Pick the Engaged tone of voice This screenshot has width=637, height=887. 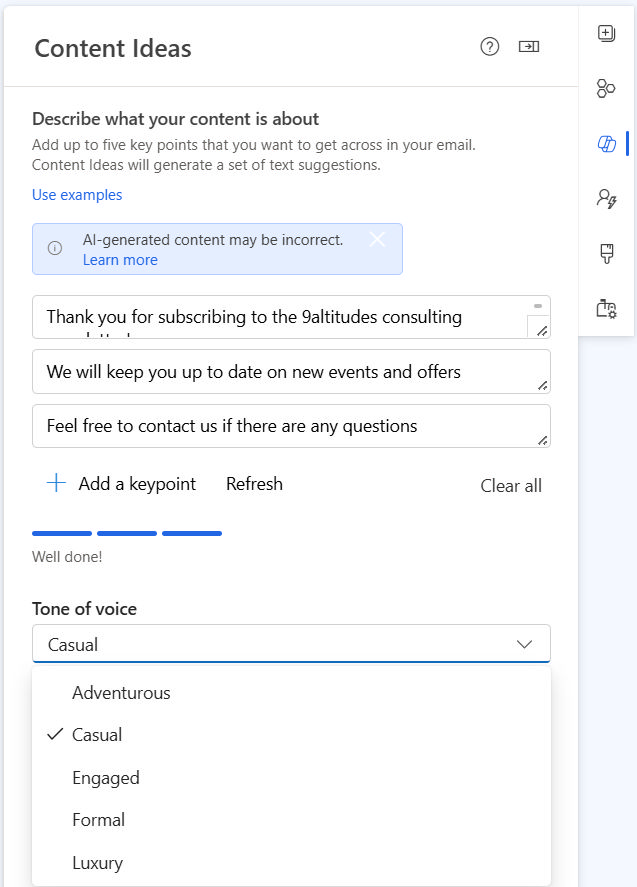click(x=106, y=778)
